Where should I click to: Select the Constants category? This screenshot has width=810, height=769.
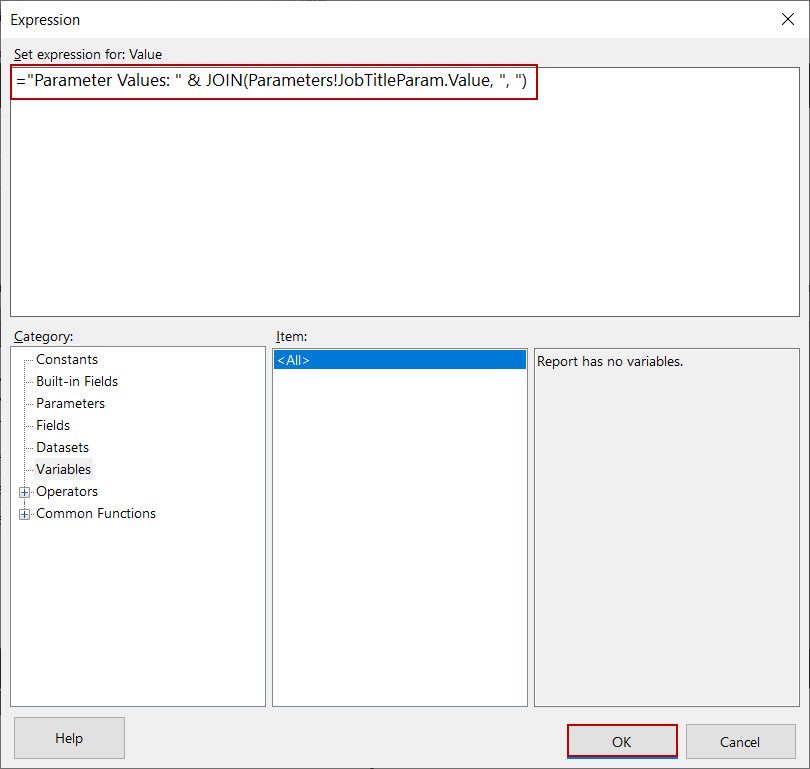click(x=67, y=359)
